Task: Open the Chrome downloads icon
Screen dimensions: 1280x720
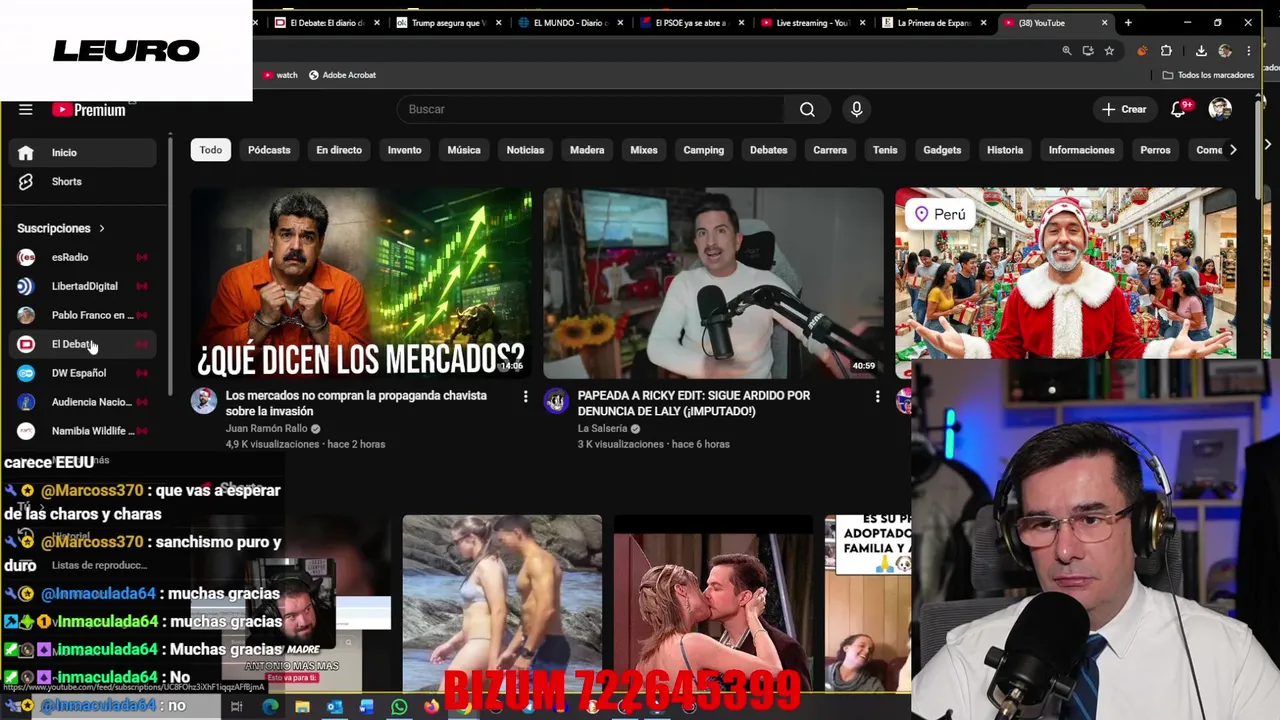Action: 1201,51
